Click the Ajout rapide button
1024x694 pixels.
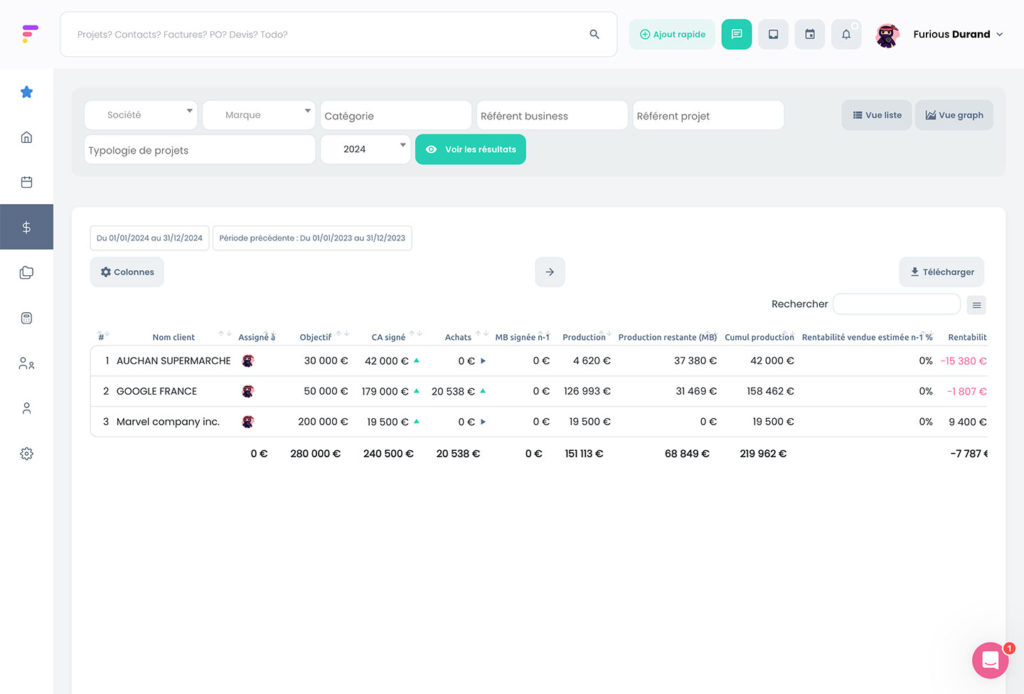point(672,34)
